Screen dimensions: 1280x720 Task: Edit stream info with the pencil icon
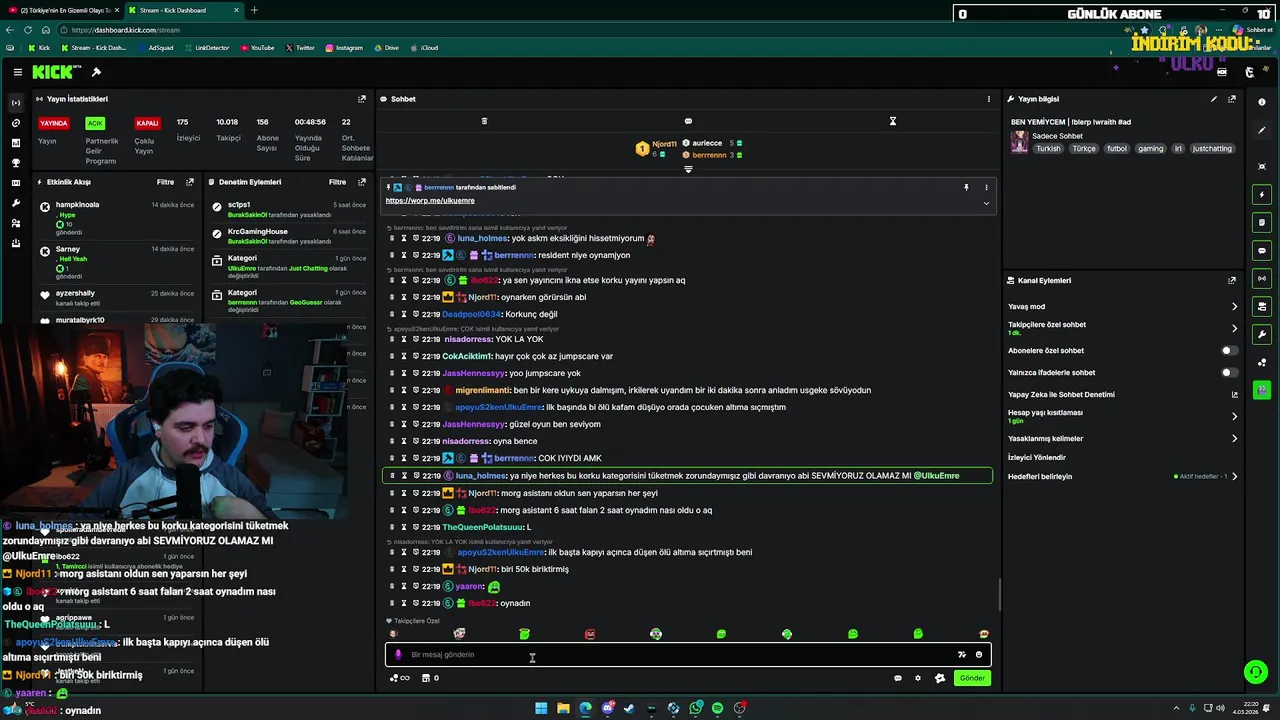point(1214,99)
